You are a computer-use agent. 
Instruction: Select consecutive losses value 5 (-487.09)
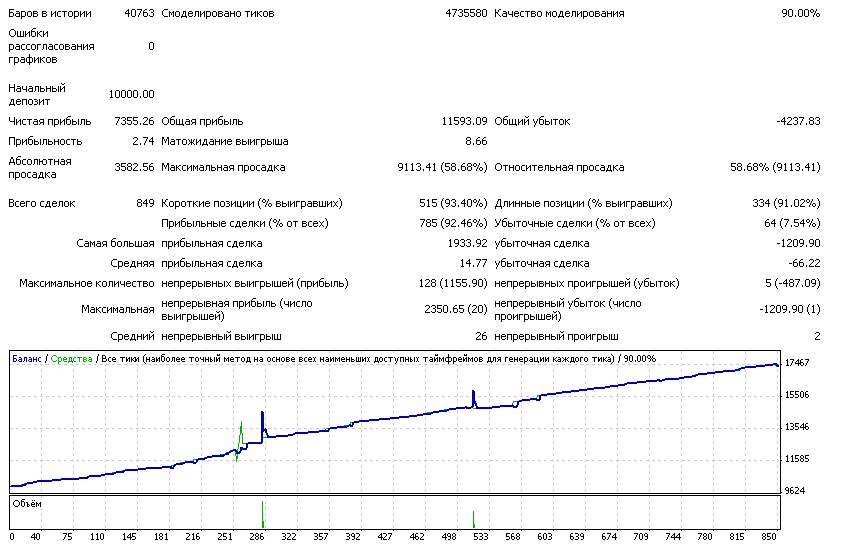[792, 283]
